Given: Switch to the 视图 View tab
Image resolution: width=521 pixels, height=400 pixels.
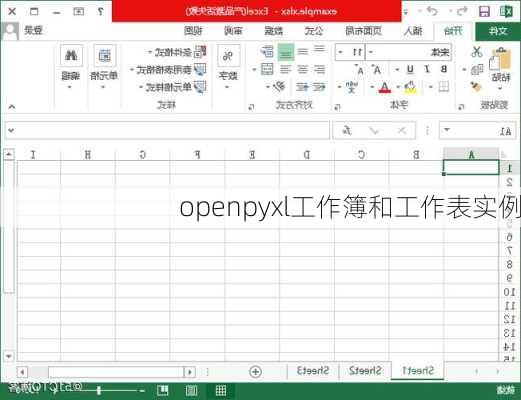Looking at the screenshot, I should 193,31.
